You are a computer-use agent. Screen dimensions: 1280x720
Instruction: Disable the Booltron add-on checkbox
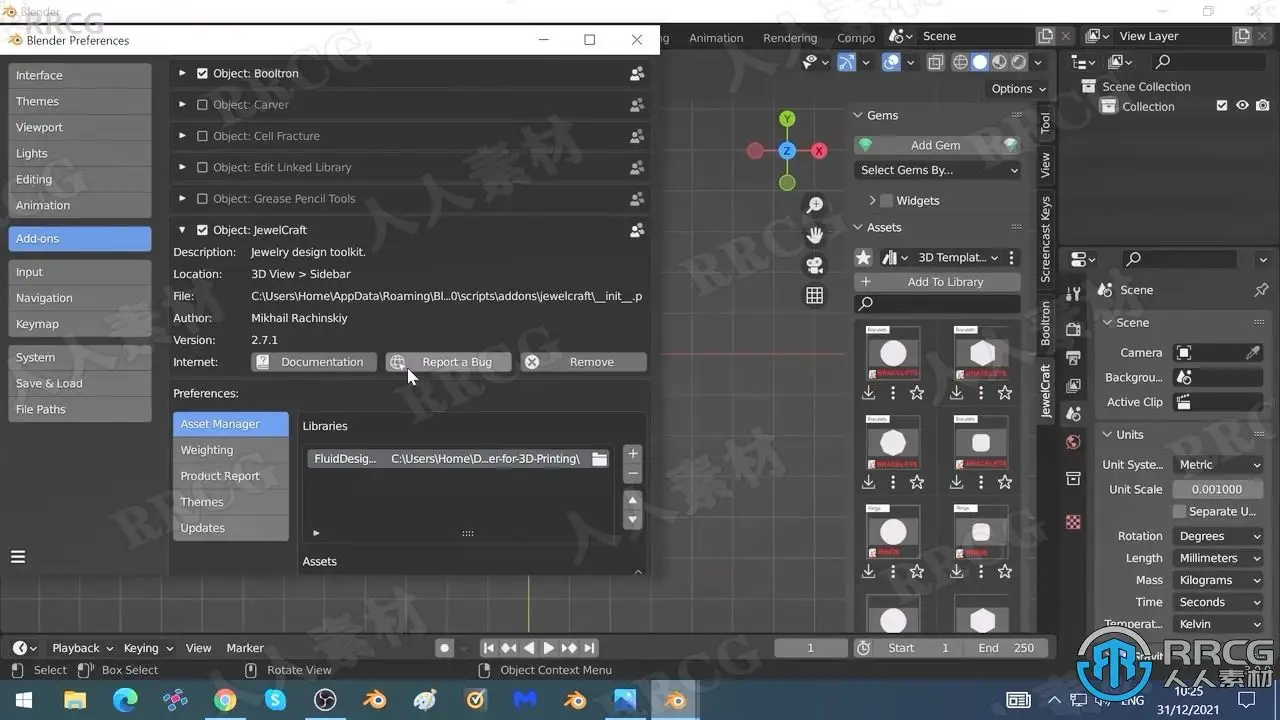click(202, 73)
